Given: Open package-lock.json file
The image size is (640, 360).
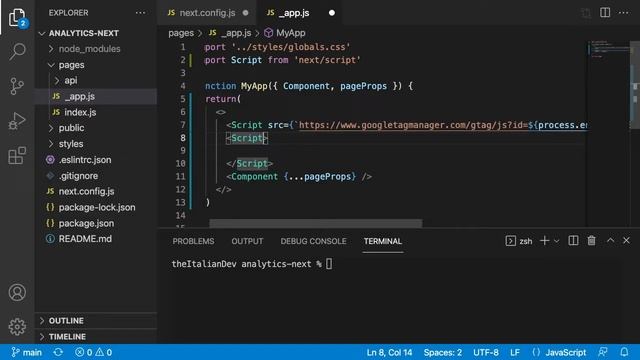Looking at the screenshot, I should [x=96, y=207].
